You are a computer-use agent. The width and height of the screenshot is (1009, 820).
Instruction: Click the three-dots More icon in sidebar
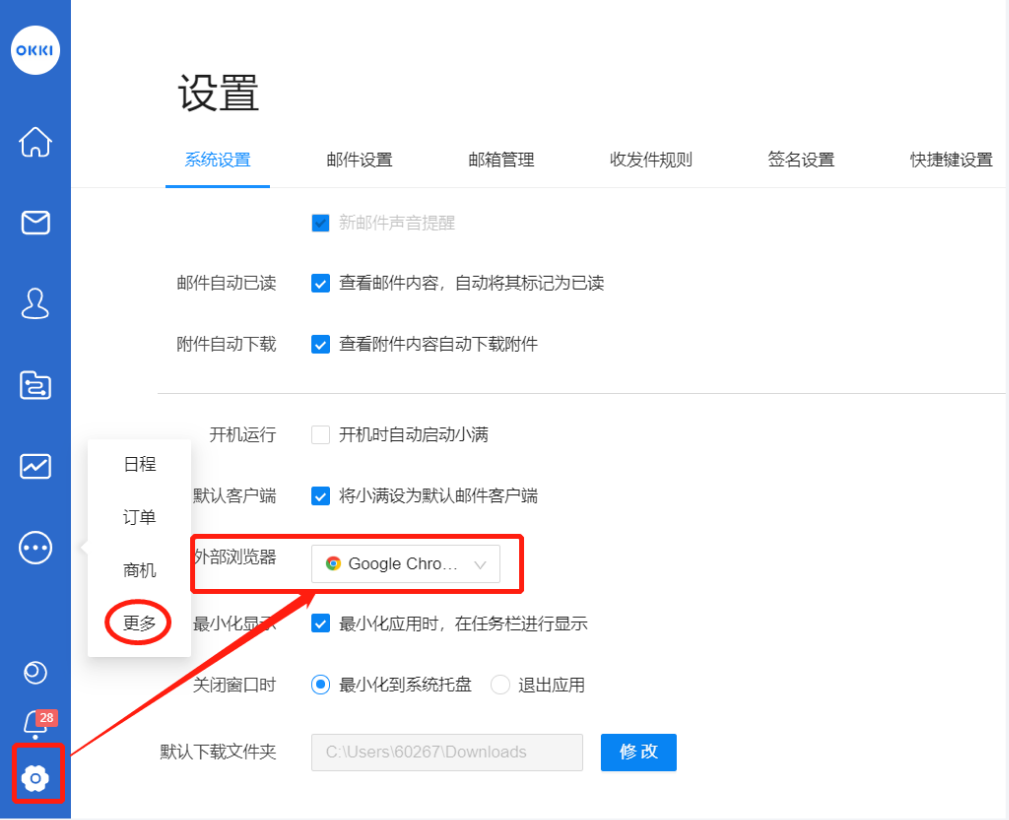pos(35,548)
